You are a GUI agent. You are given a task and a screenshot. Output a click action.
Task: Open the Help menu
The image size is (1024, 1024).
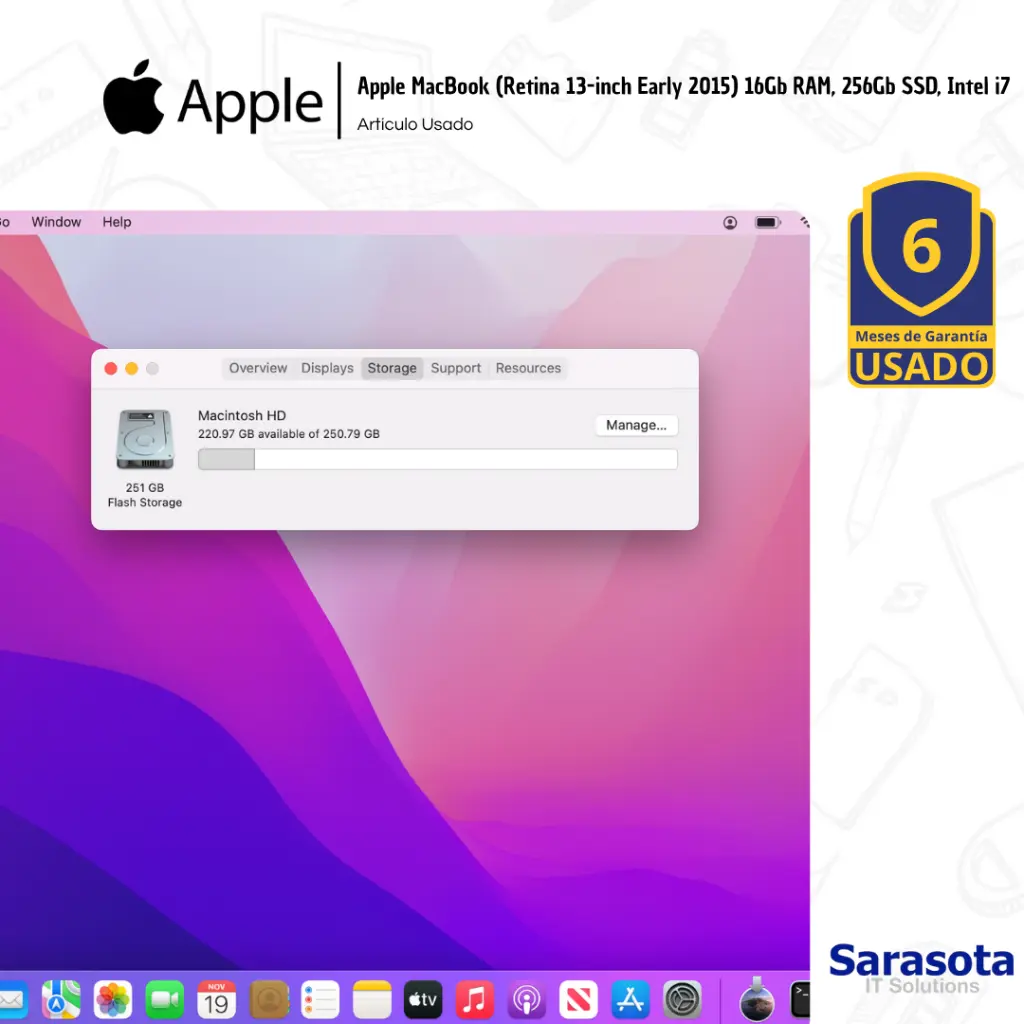pos(117,222)
